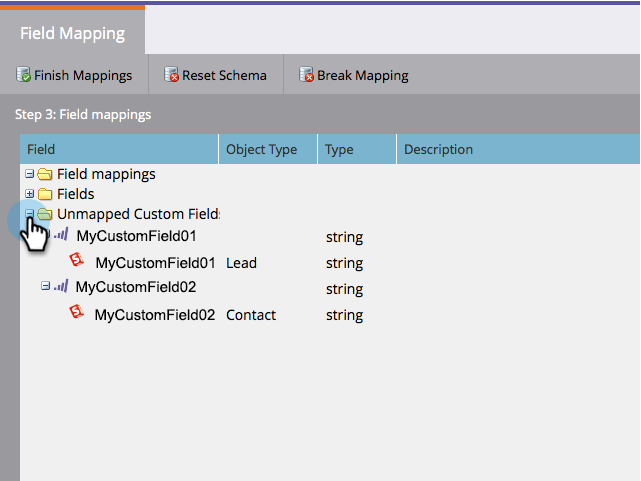Select the MyCustomFieldO1 Lead row
Image resolution: width=641 pixels, height=481 pixels.
point(156,263)
